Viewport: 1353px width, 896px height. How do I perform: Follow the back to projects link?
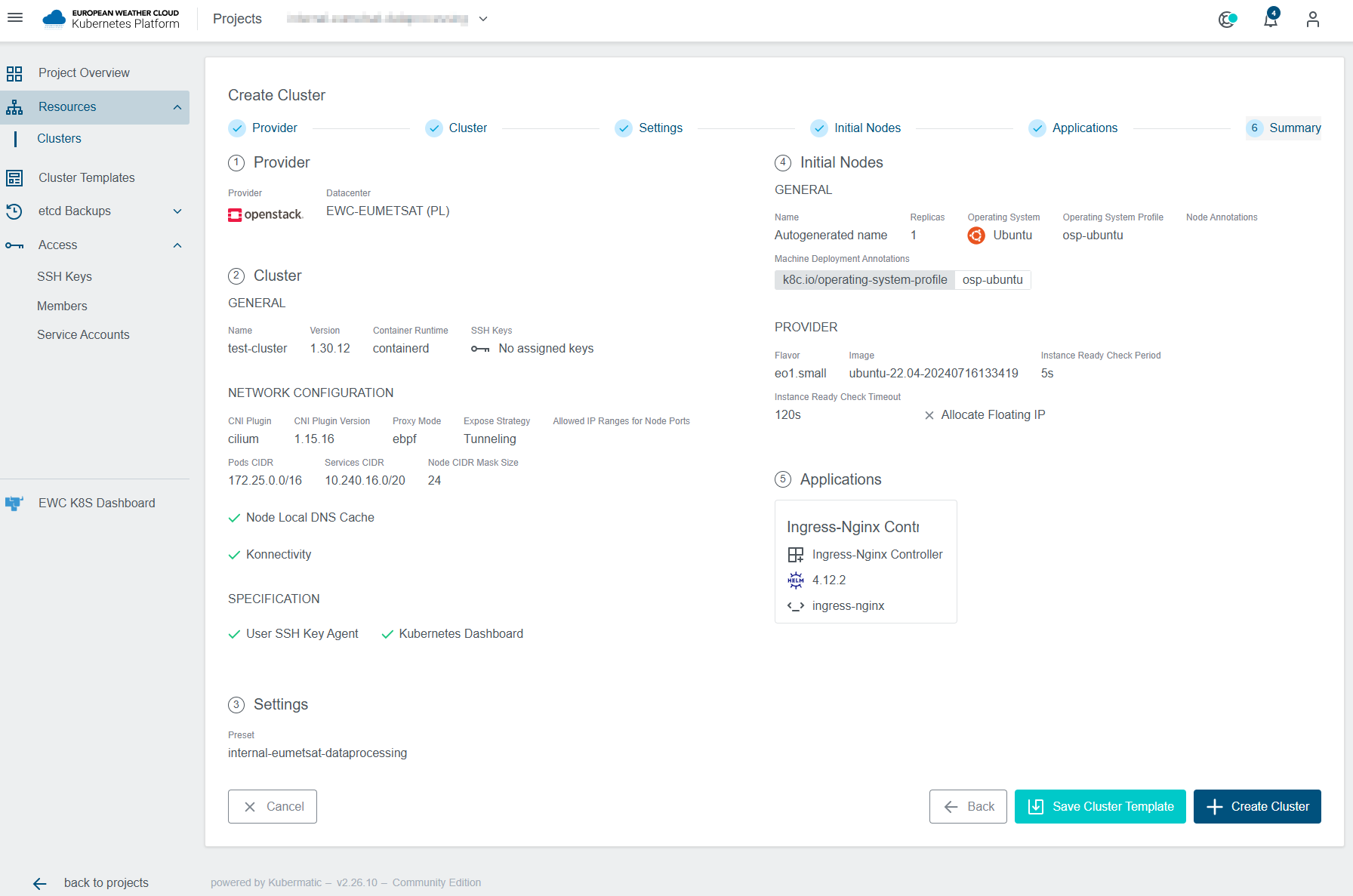106,883
